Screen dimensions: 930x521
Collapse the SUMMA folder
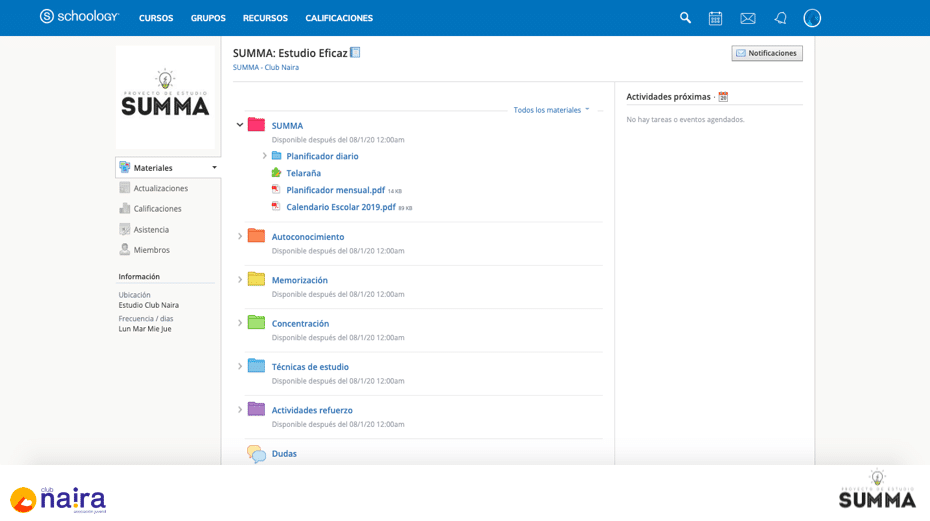pyautogui.click(x=240, y=125)
